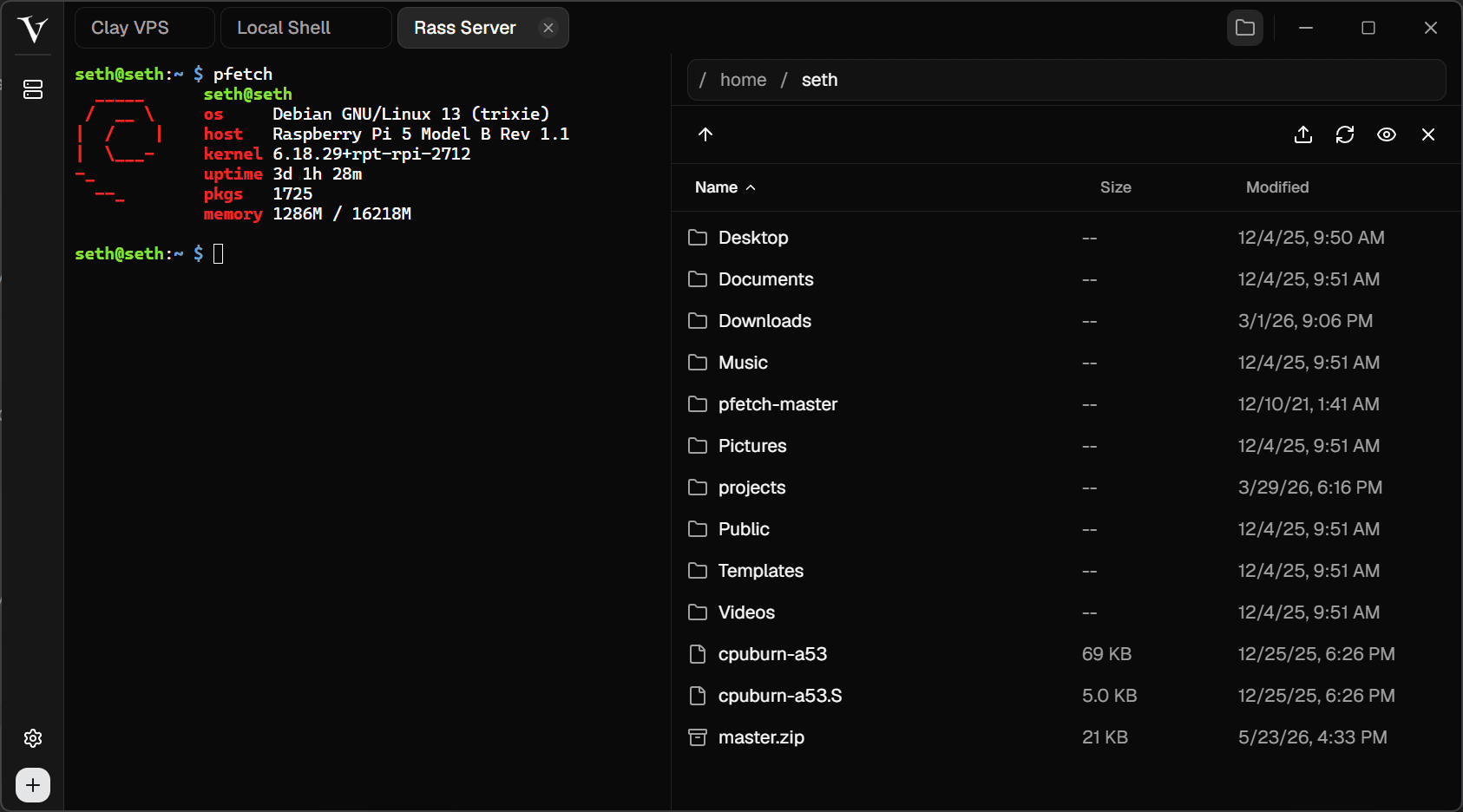1463x812 pixels.
Task: Click the pfetch-master folder icon
Action: (698, 404)
